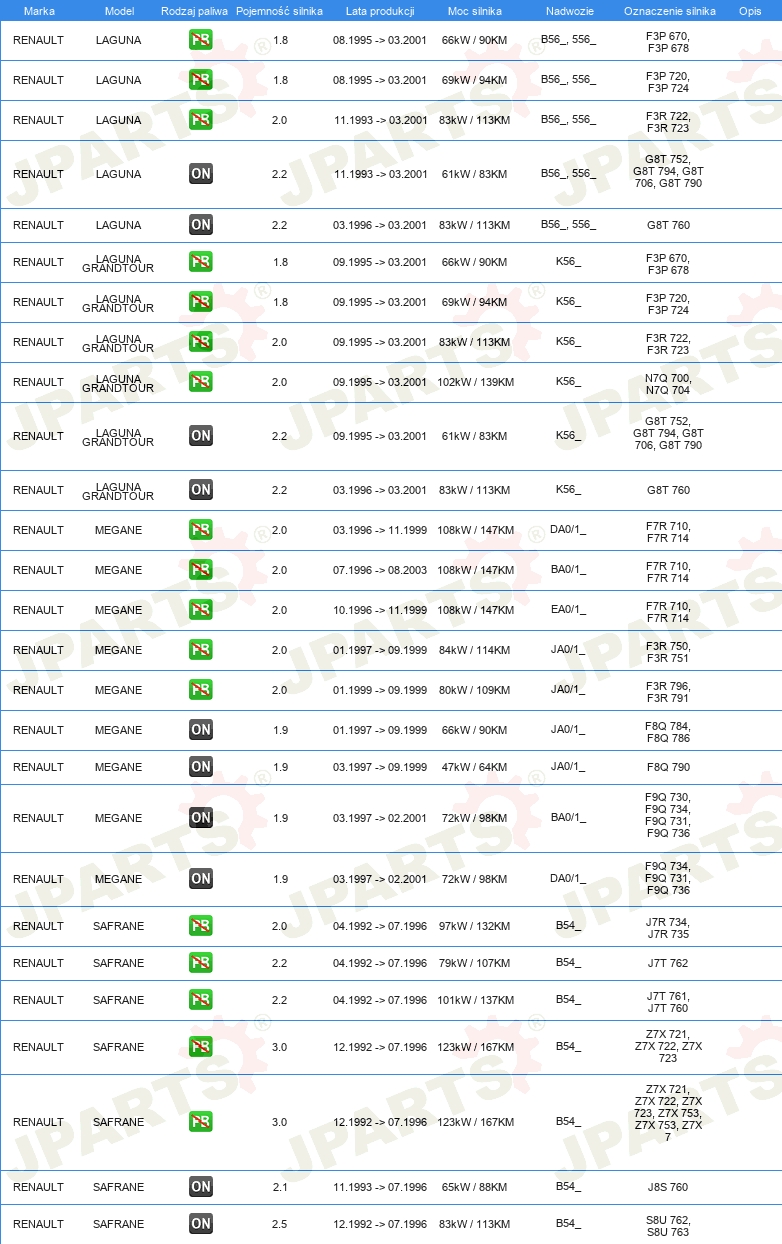Viewport: 782px width, 1244px height.
Task: Click the power cell 65kW / 88KM
Action: (475, 1187)
